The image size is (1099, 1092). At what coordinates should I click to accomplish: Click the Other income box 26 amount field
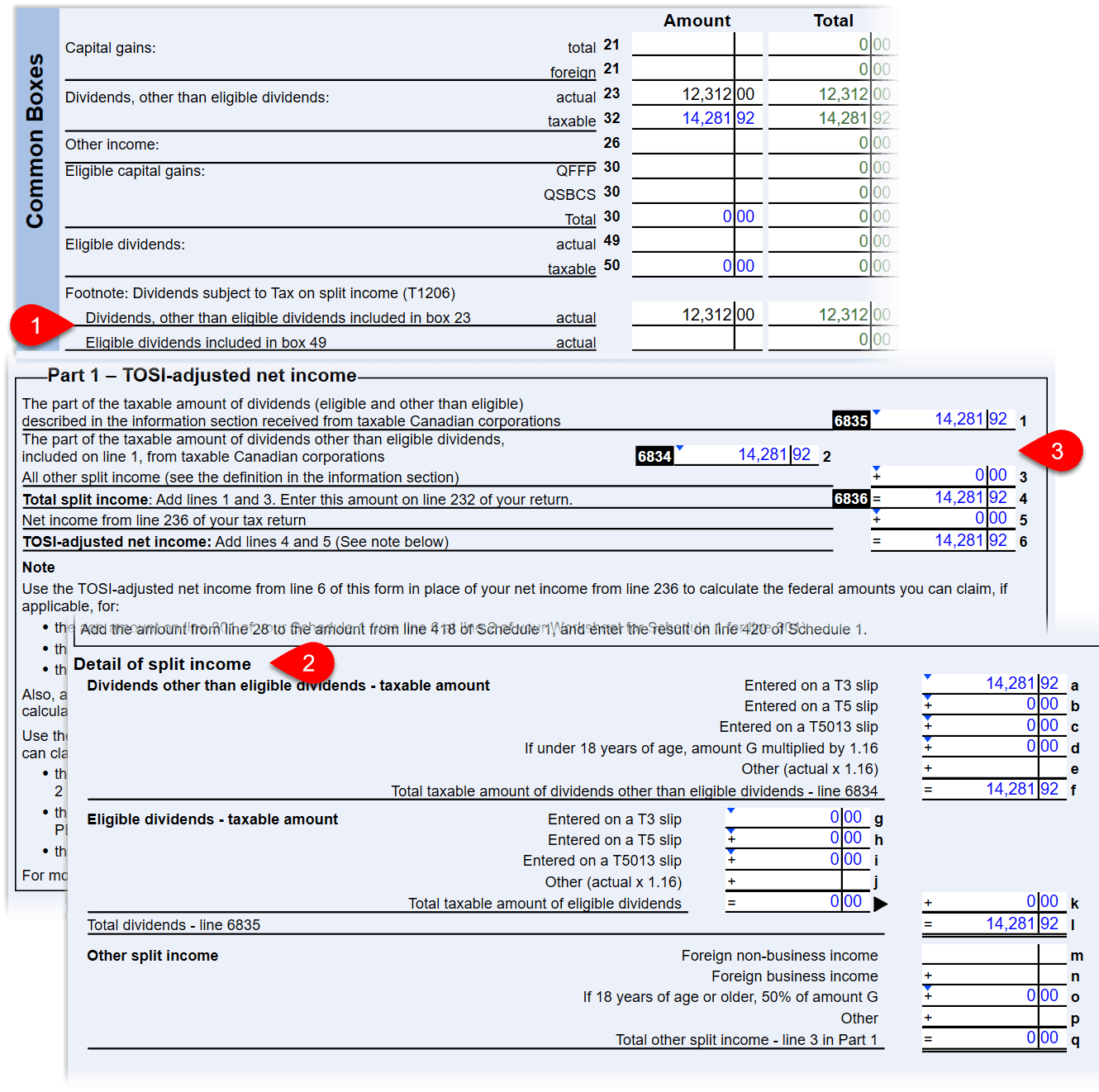(x=697, y=143)
